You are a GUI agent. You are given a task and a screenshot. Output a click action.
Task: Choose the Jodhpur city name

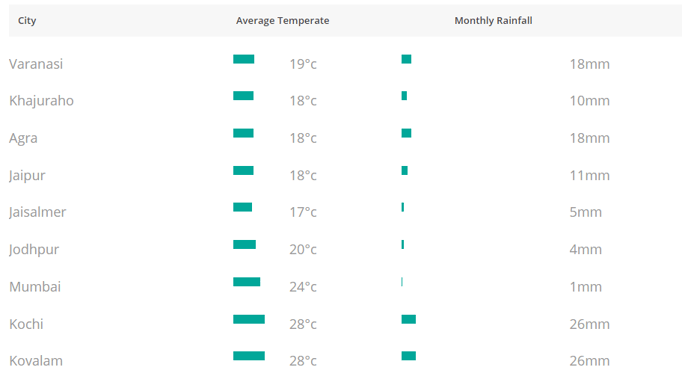tap(34, 250)
